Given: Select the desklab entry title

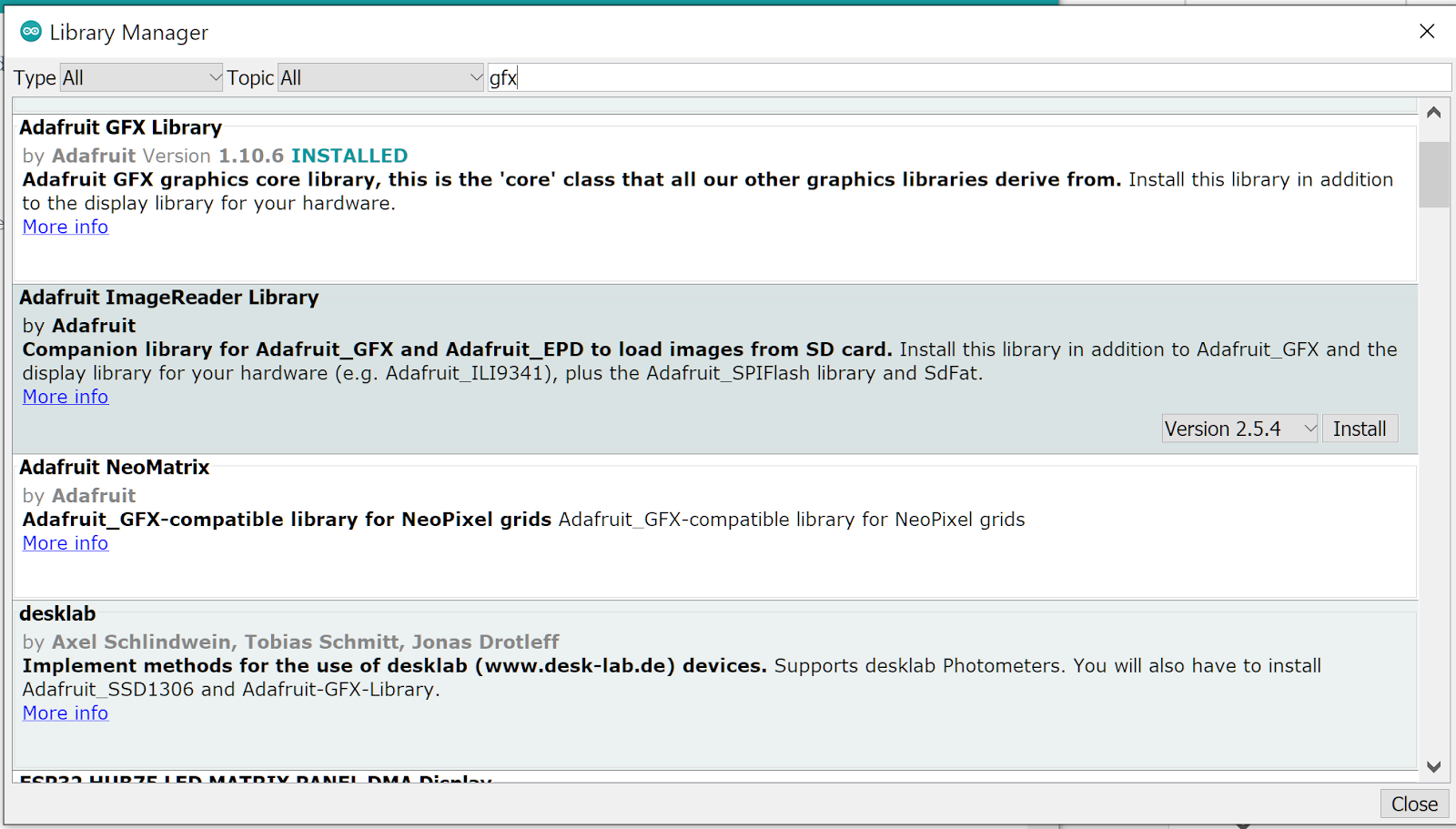Looking at the screenshot, I should pos(57,614).
